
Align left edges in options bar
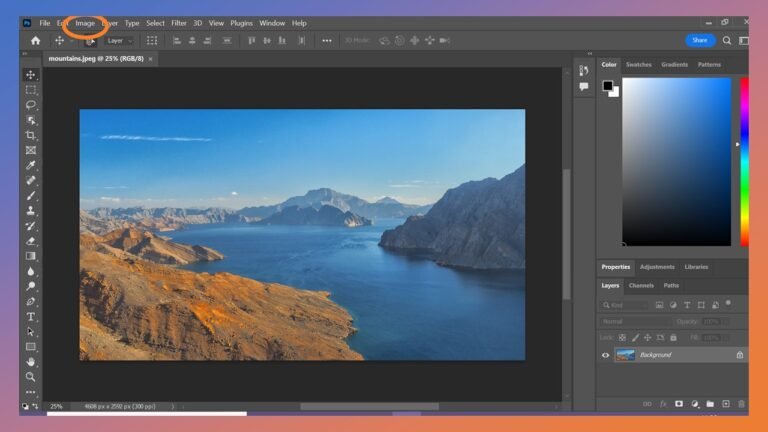coord(177,41)
